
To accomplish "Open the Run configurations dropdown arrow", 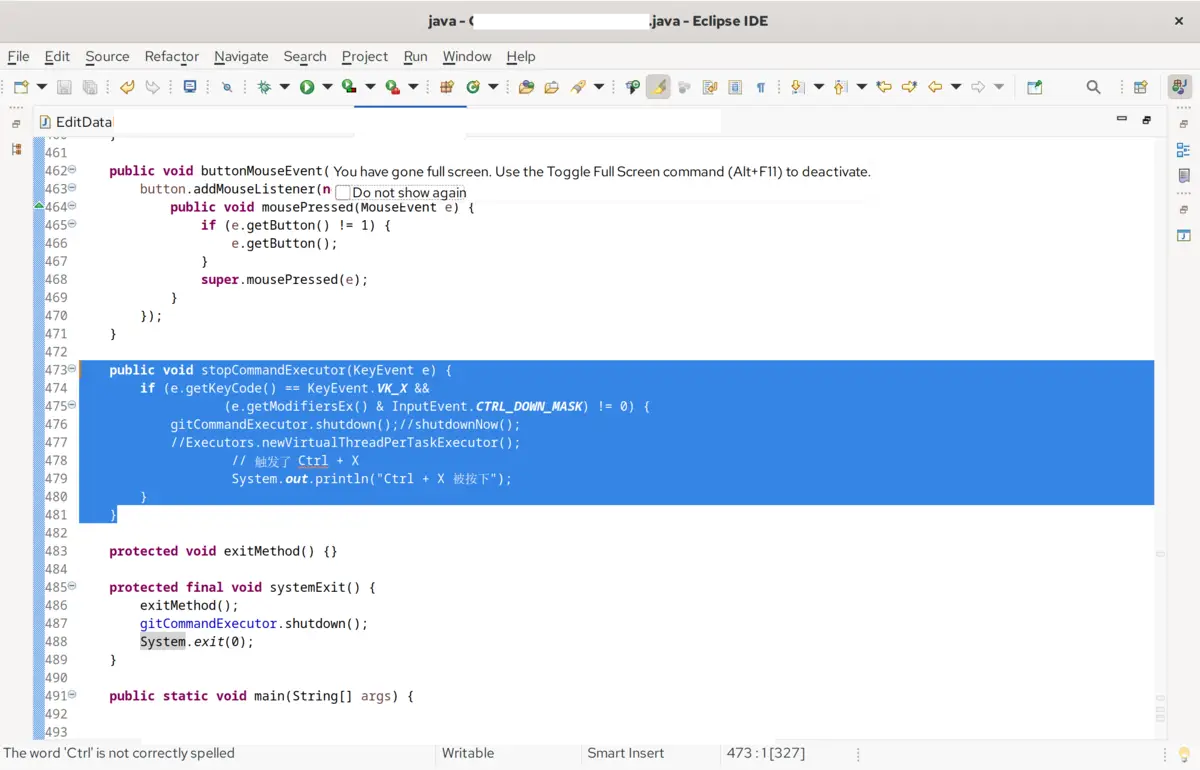I will pyautogui.click(x=327, y=87).
